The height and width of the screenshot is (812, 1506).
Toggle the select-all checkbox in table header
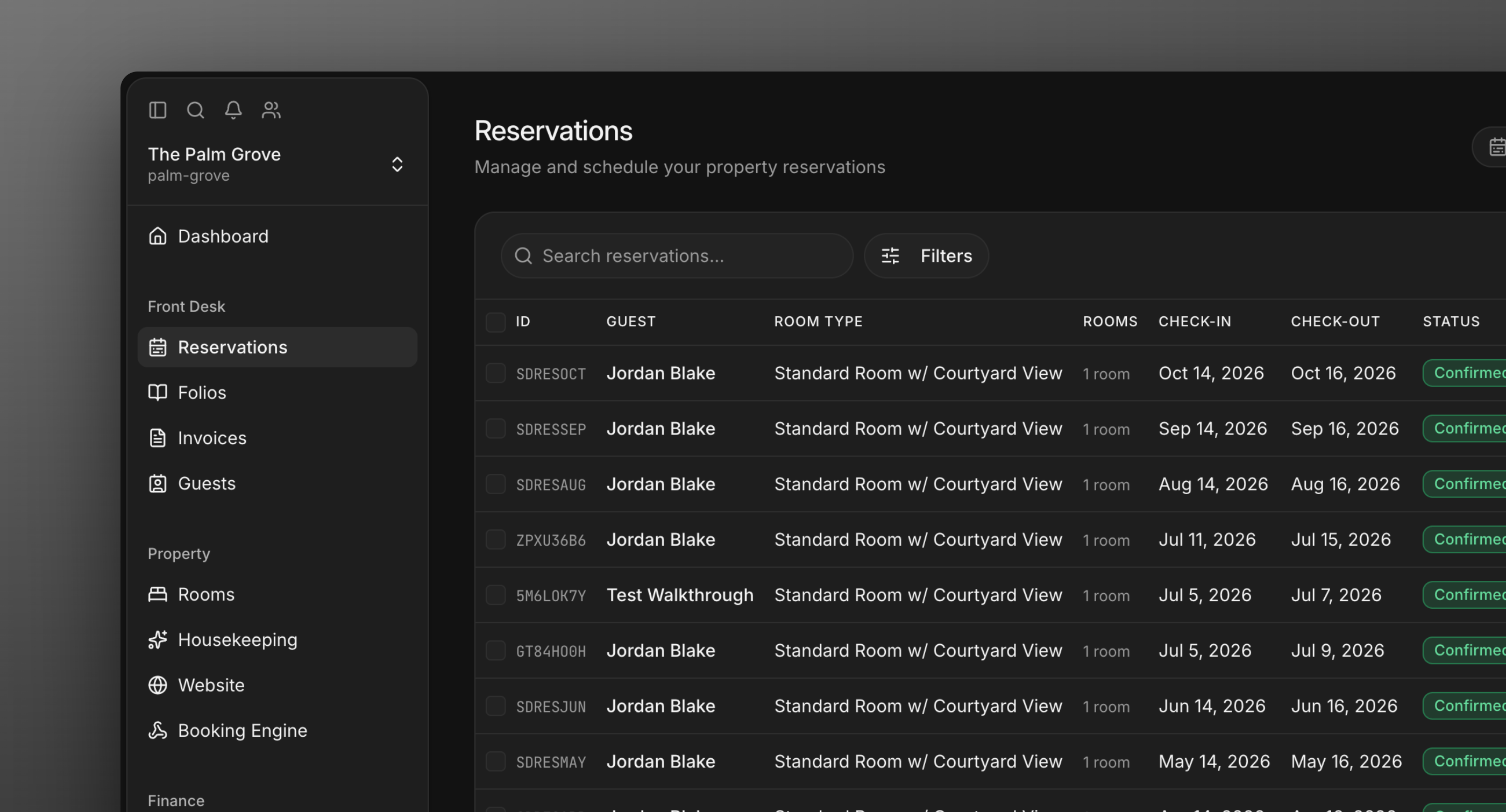click(495, 322)
